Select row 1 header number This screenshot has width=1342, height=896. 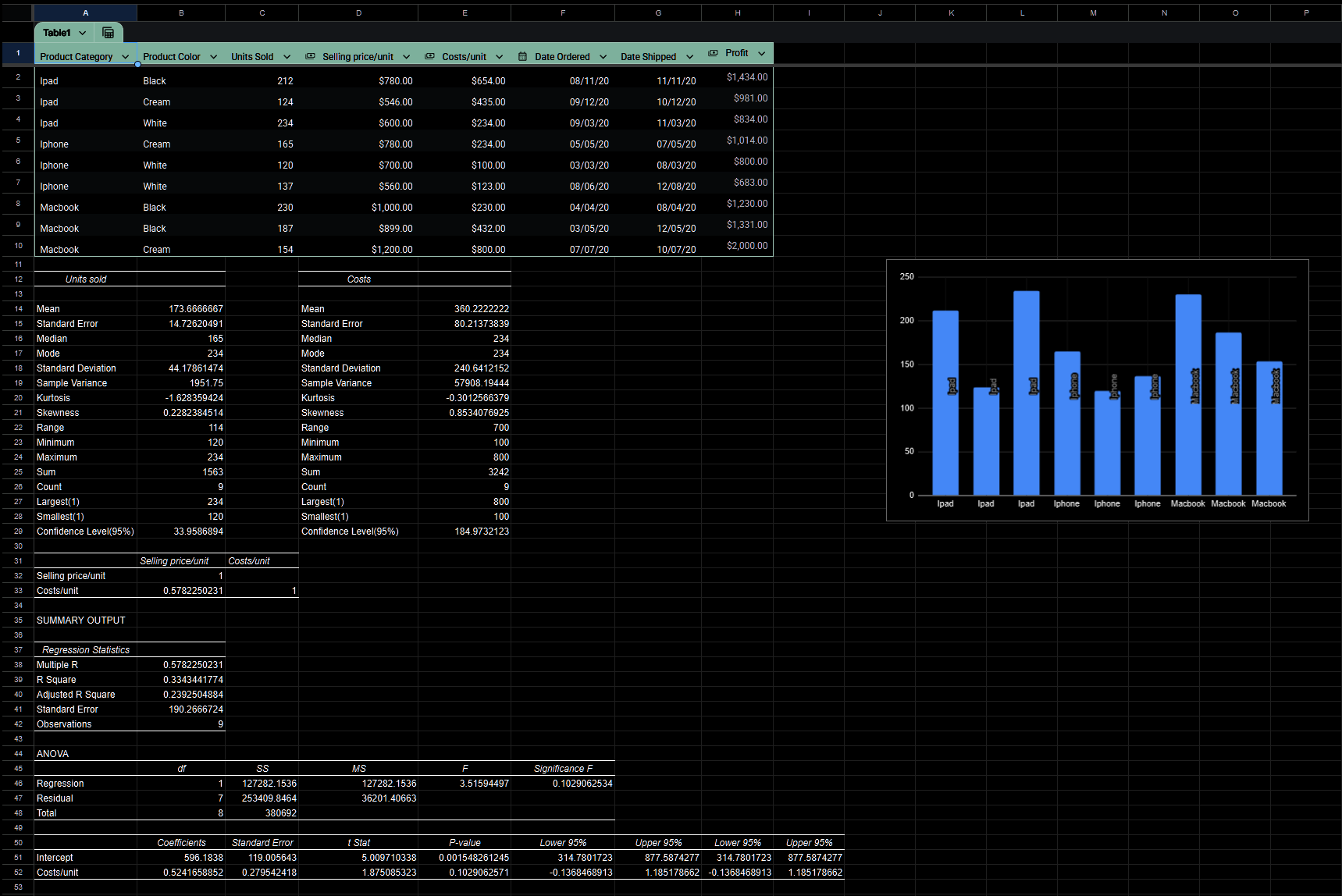click(17, 53)
